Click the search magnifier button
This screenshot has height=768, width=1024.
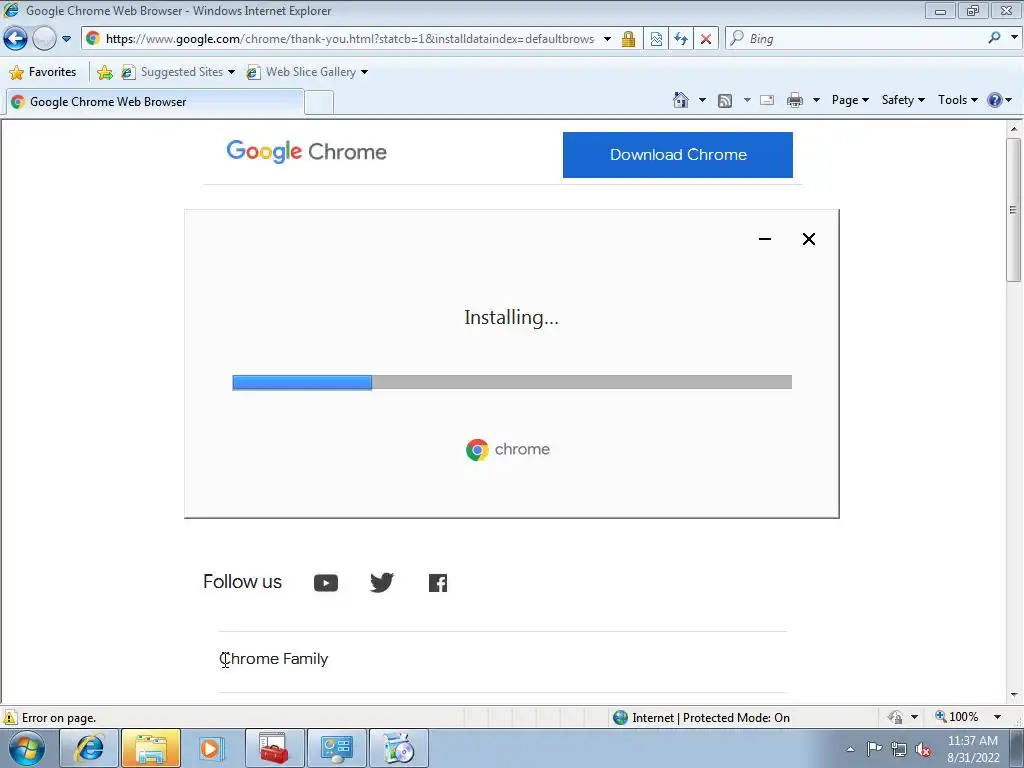[995, 38]
